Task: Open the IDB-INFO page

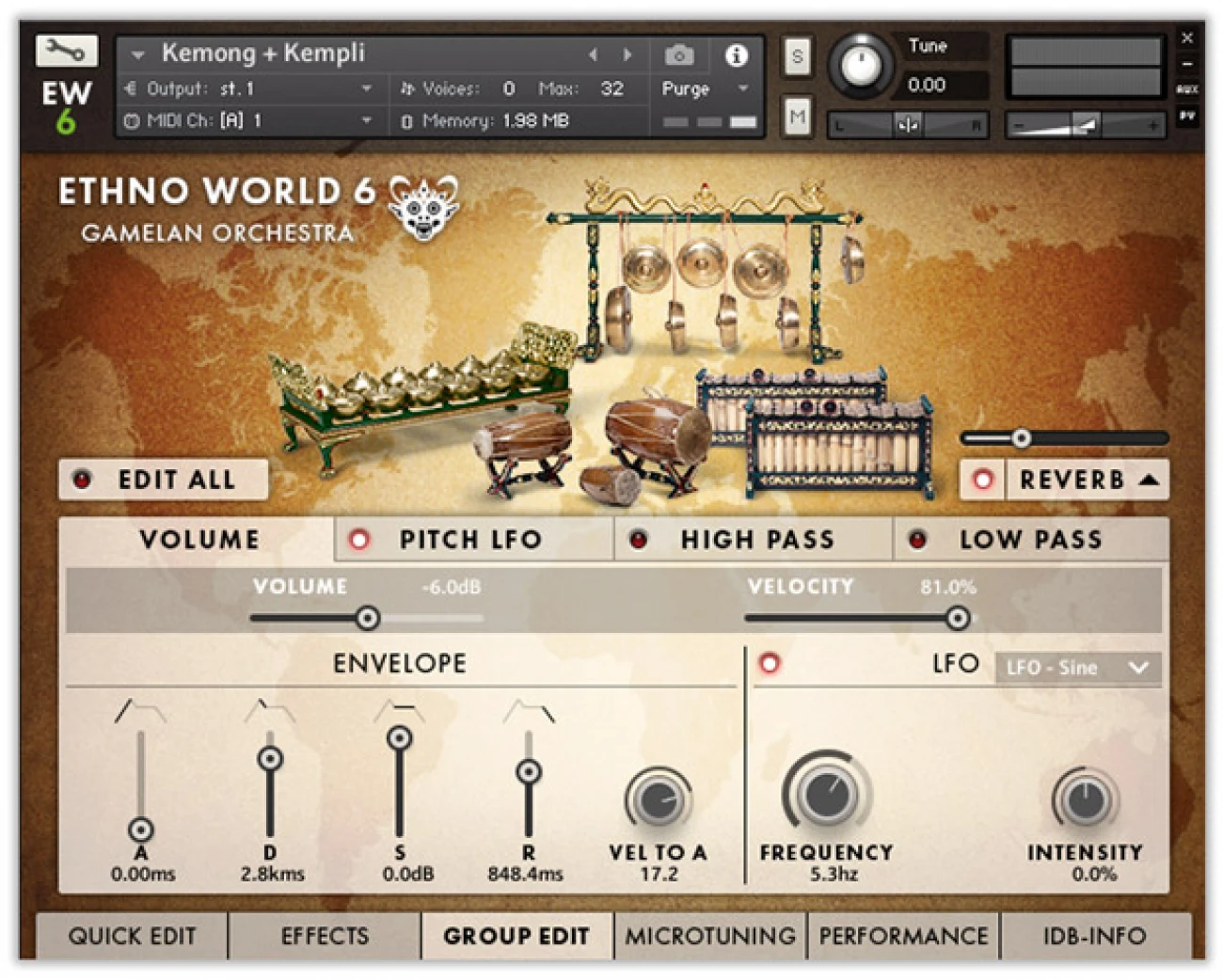Action: coord(1095,936)
